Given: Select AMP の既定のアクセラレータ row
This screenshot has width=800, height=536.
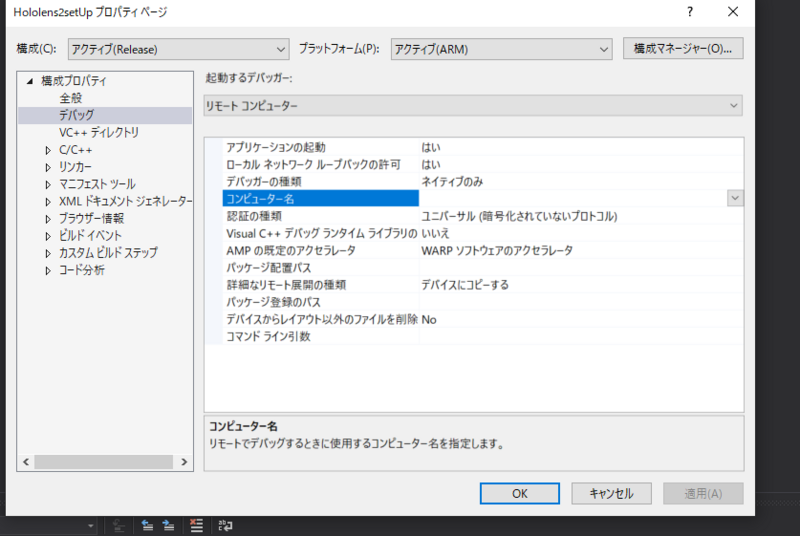Looking at the screenshot, I should pyautogui.click(x=483, y=250).
